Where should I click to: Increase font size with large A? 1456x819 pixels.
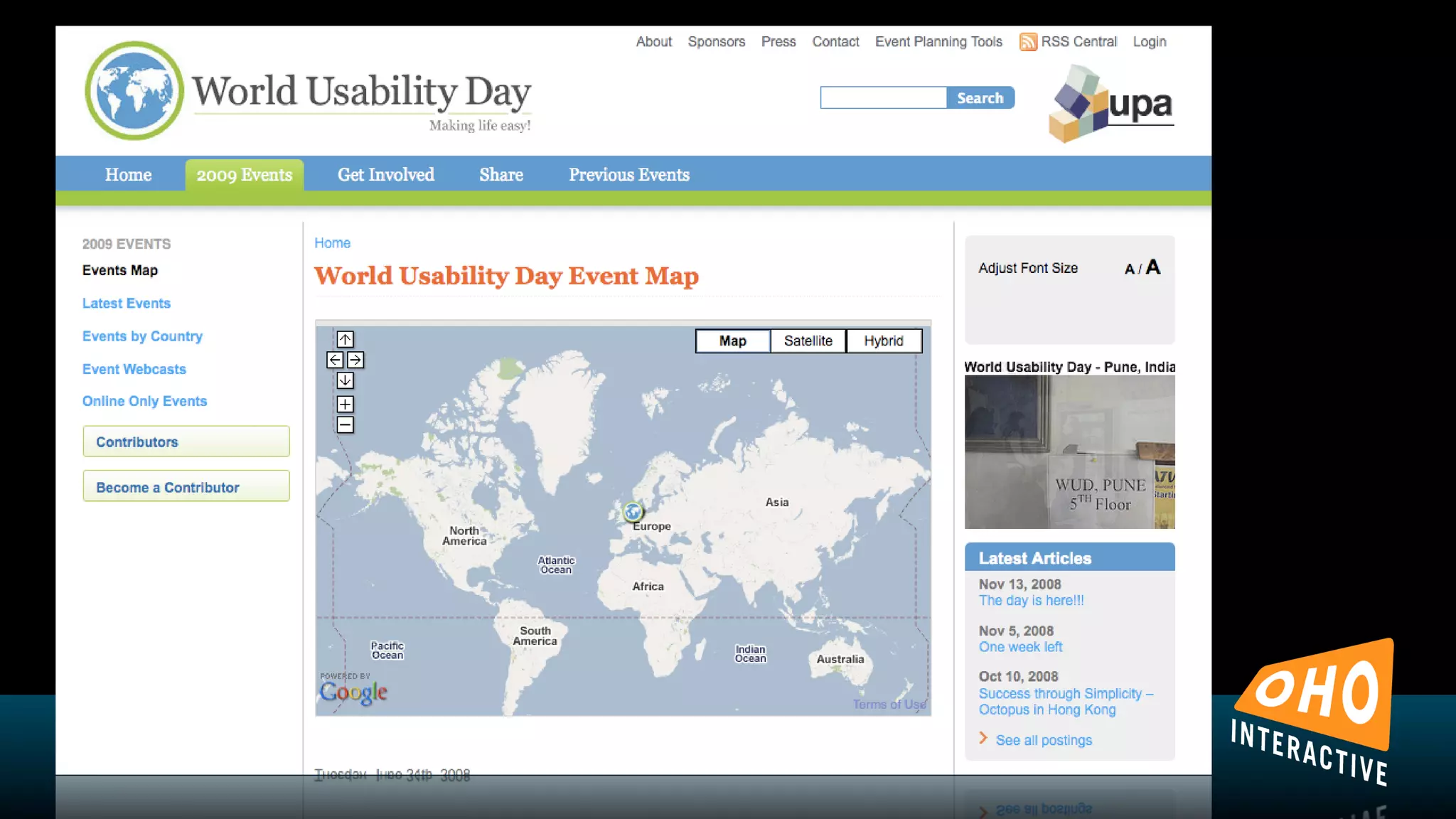1153,267
